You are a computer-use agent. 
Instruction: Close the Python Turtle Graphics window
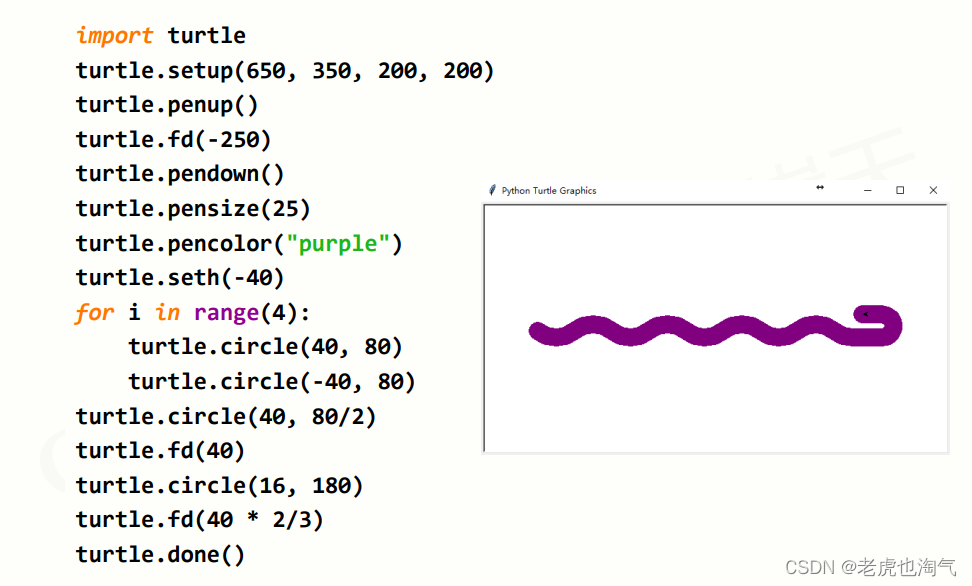933,190
